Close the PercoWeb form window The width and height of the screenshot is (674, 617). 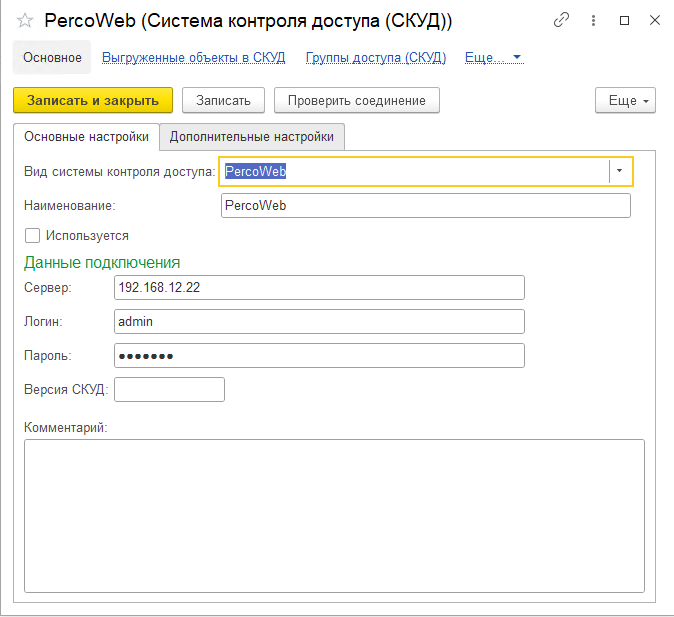(653, 20)
